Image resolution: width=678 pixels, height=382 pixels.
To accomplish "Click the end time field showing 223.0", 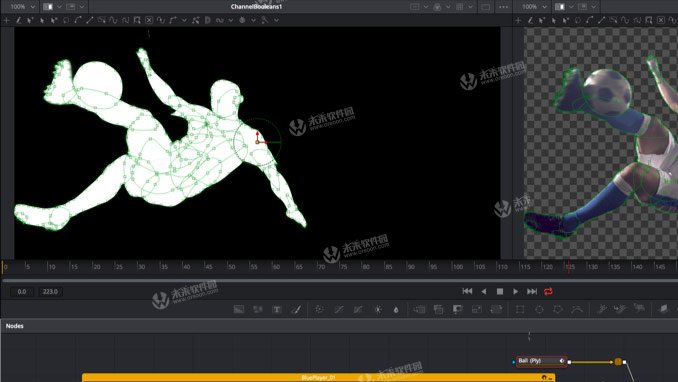I will pos(50,292).
